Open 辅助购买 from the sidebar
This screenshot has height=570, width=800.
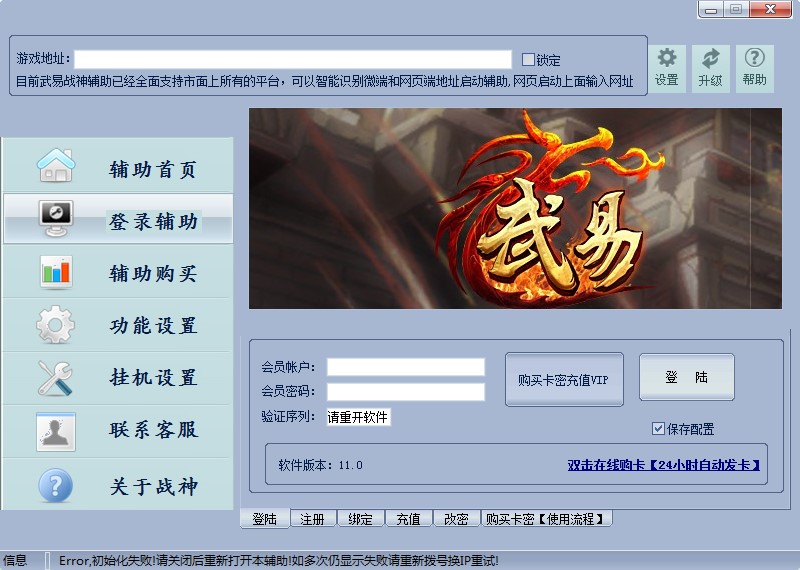(x=118, y=272)
